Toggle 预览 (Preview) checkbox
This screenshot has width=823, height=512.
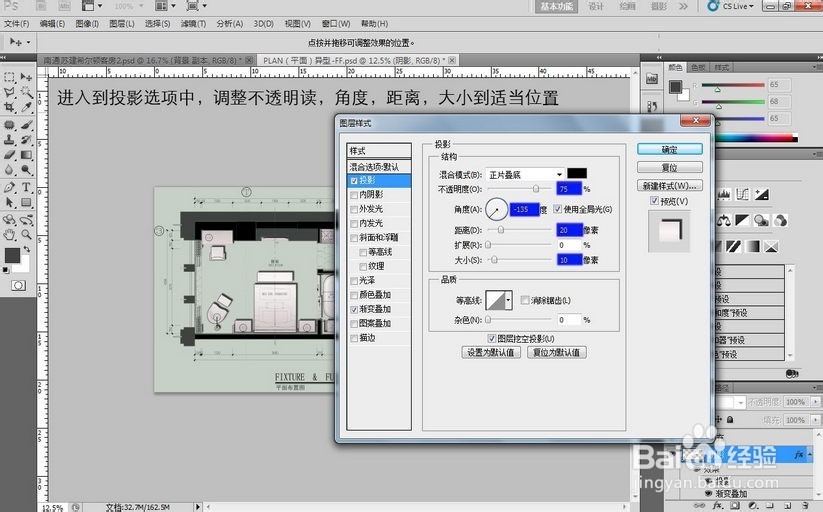click(654, 201)
